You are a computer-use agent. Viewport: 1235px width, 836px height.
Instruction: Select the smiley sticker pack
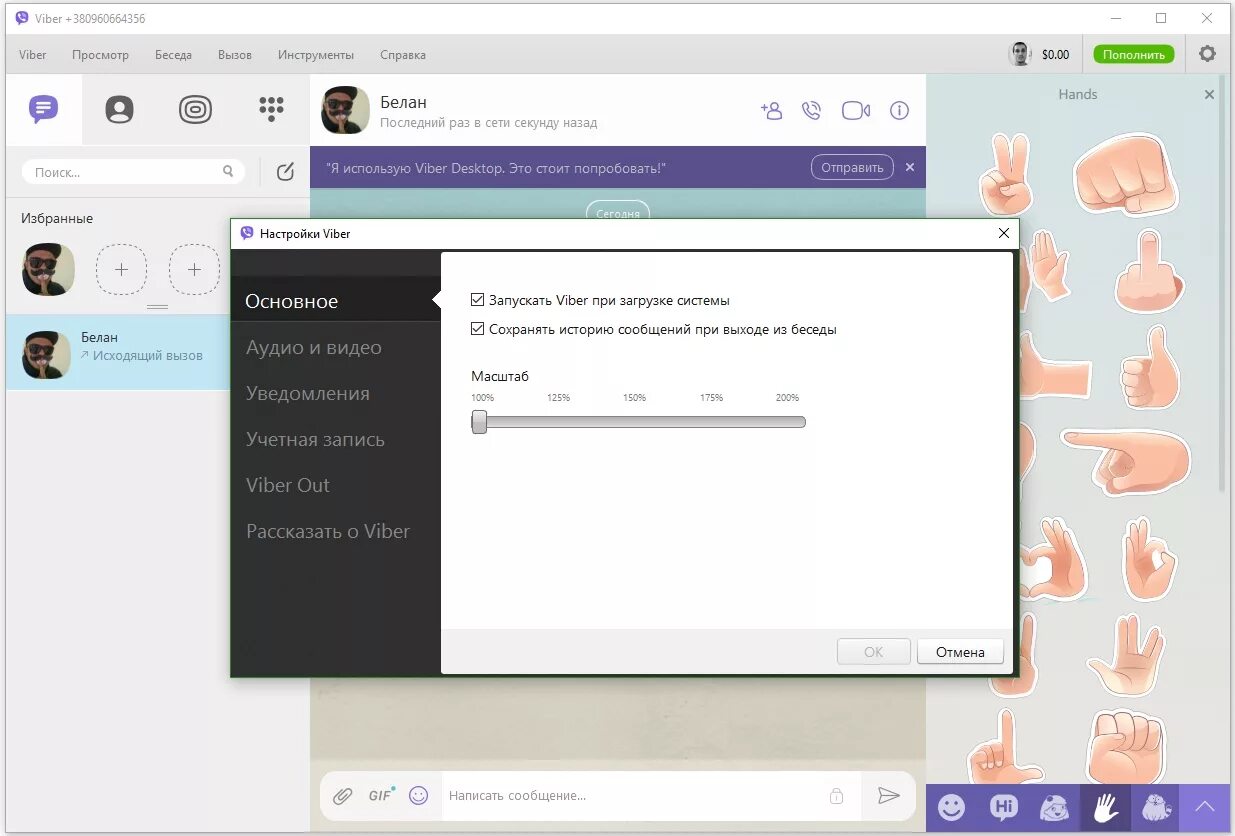coord(951,808)
